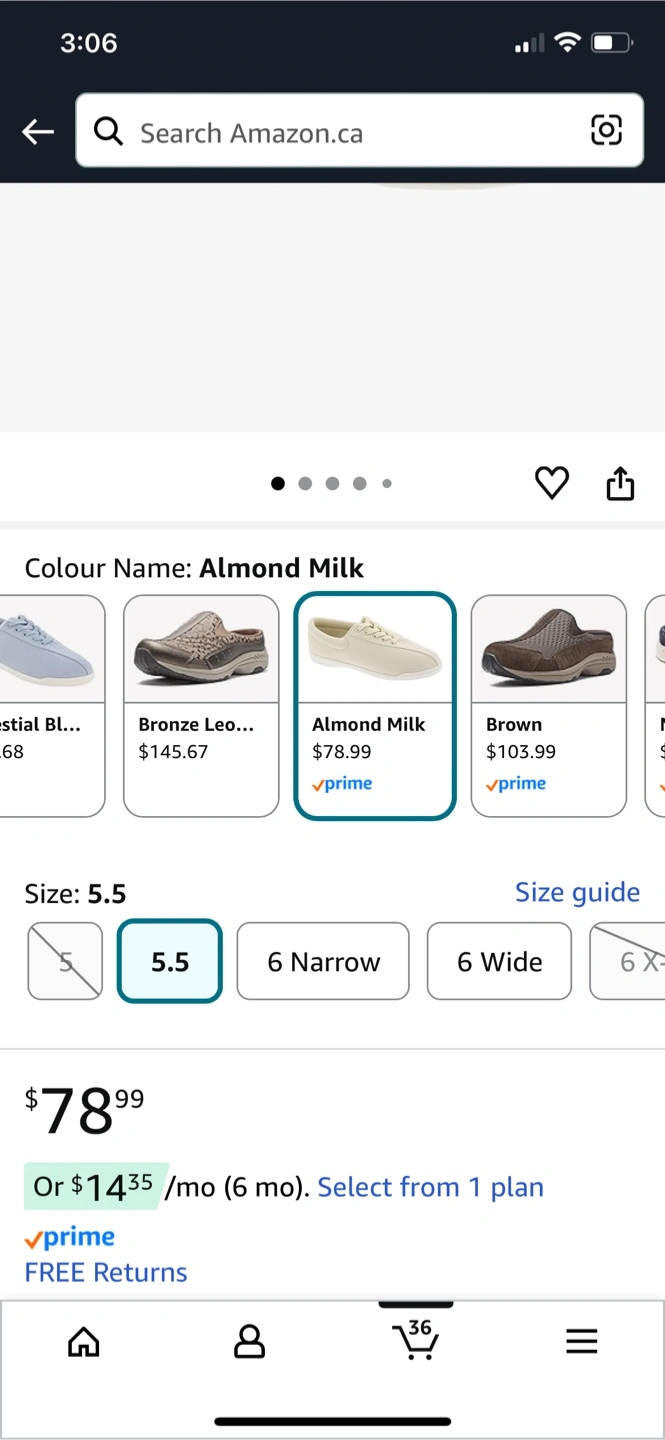665x1440 pixels.
Task: Pick the Almond Milk shoe thumbnail
Action: (375, 650)
